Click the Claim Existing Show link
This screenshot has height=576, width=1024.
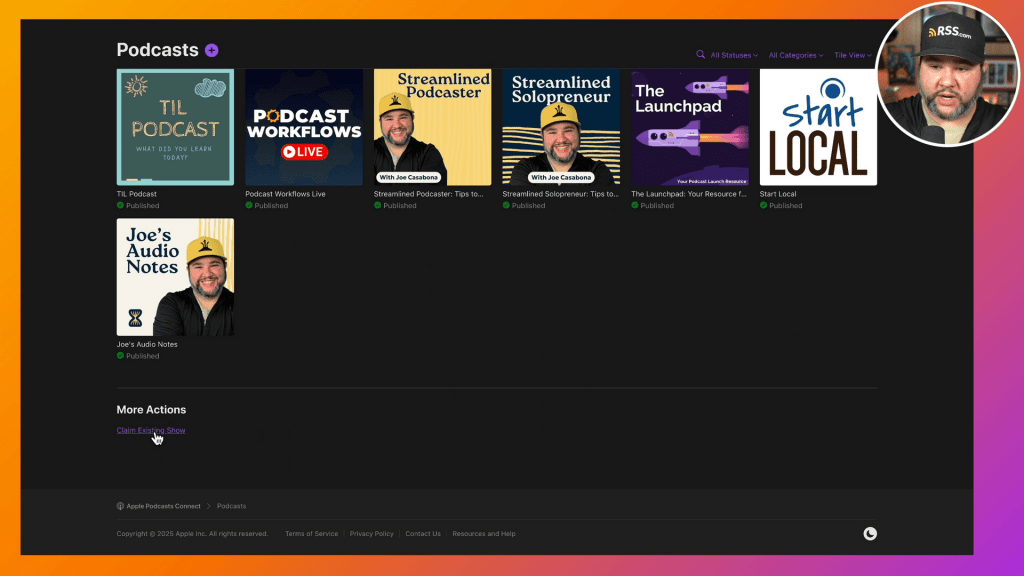click(151, 430)
